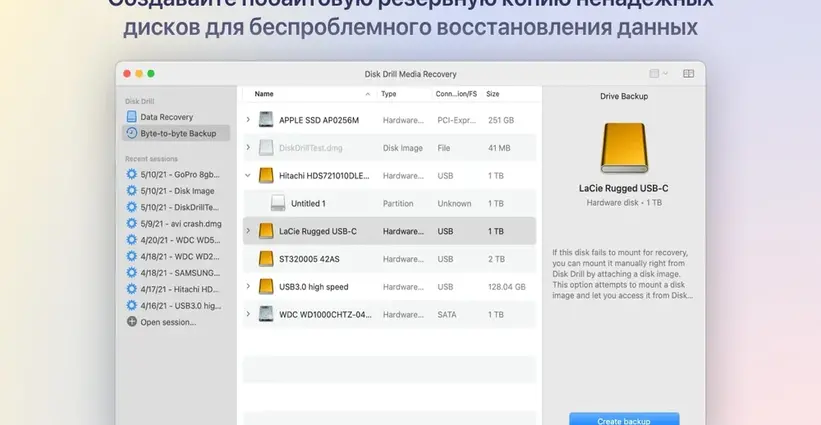Sort by the Conn...ion/FS column header
Screen dimensions: 821x425
[456, 94]
